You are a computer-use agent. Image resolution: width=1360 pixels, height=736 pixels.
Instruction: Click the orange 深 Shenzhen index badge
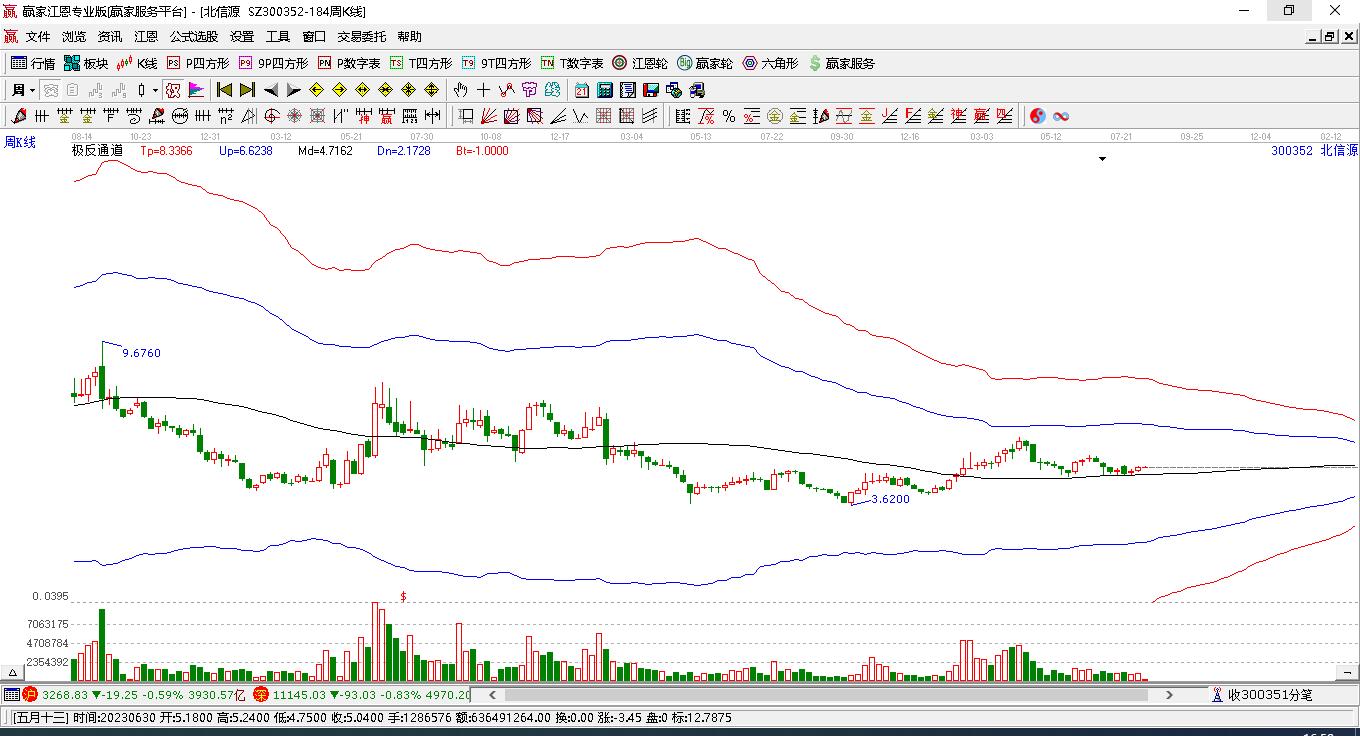click(x=260, y=694)
